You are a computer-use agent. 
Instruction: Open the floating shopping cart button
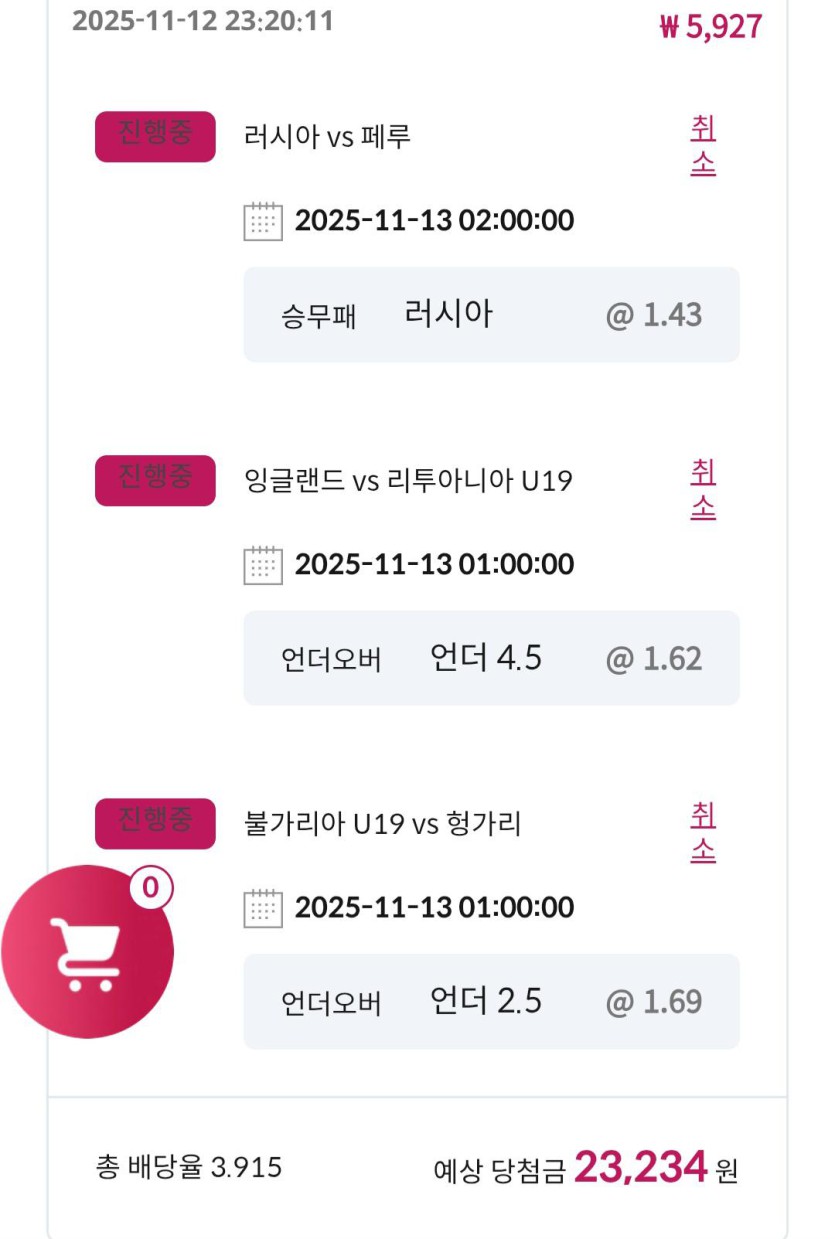point(88,951)
